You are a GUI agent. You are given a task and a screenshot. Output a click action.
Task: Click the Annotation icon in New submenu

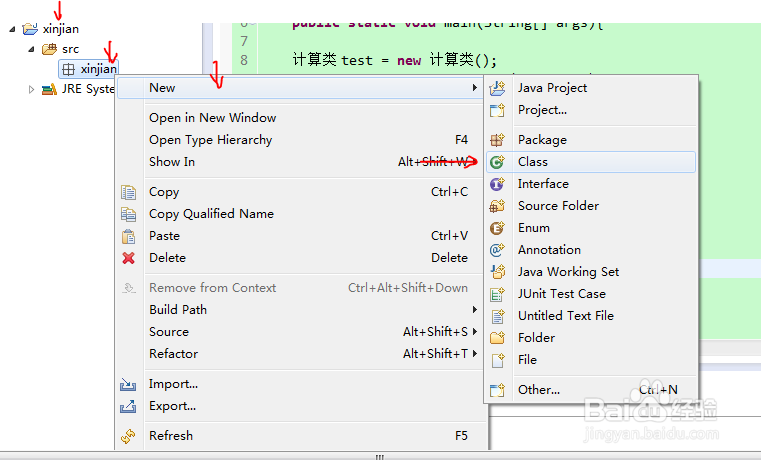pyautogui.click(x=497, y=250)
